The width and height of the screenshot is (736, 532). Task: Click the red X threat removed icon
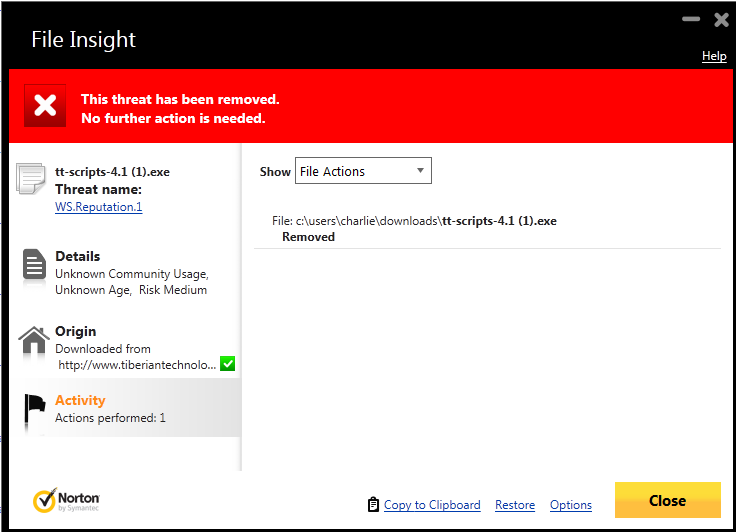[x=45, y=106]
